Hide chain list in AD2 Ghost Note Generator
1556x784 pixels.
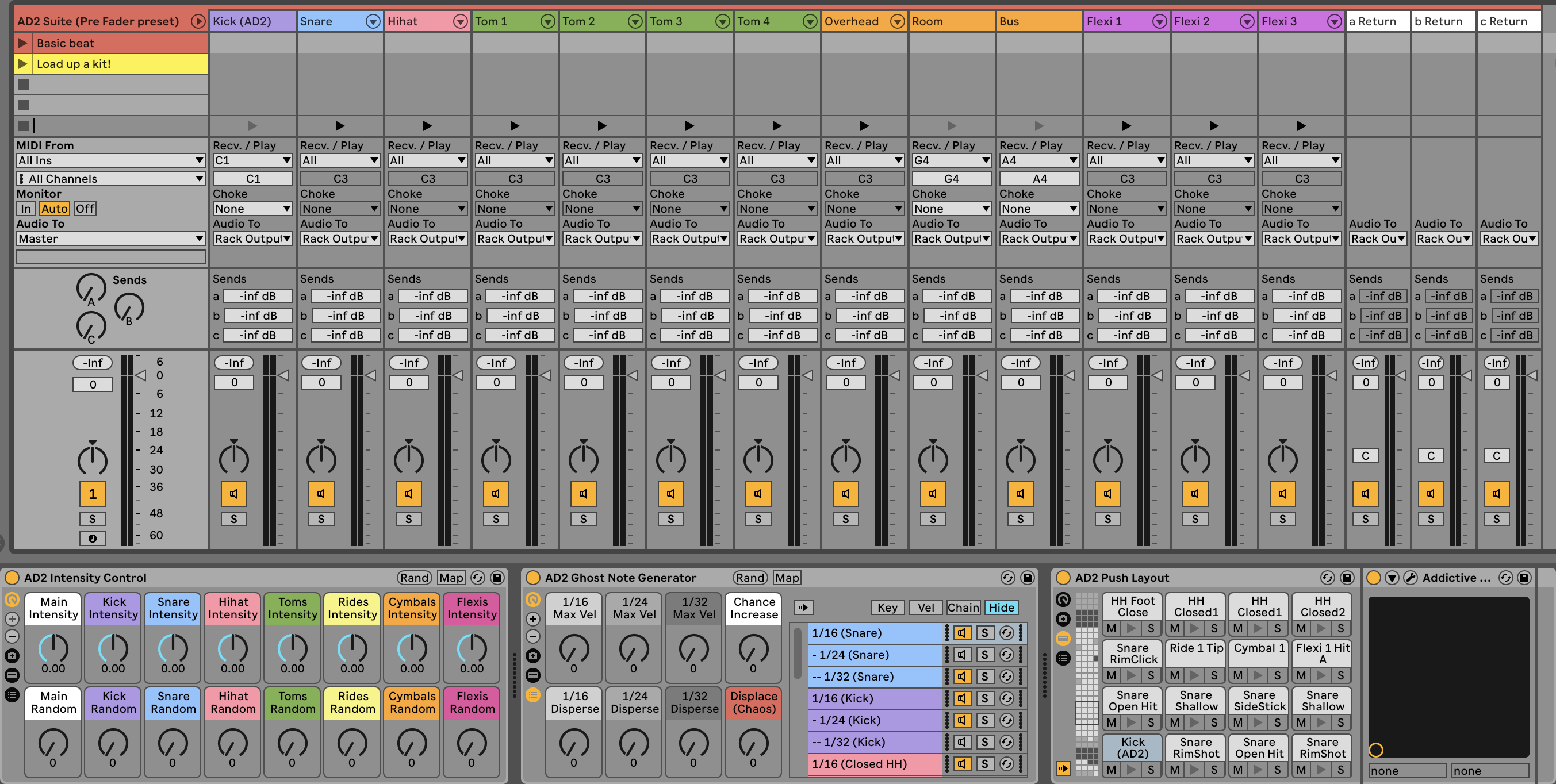click(x=532, y=694)
